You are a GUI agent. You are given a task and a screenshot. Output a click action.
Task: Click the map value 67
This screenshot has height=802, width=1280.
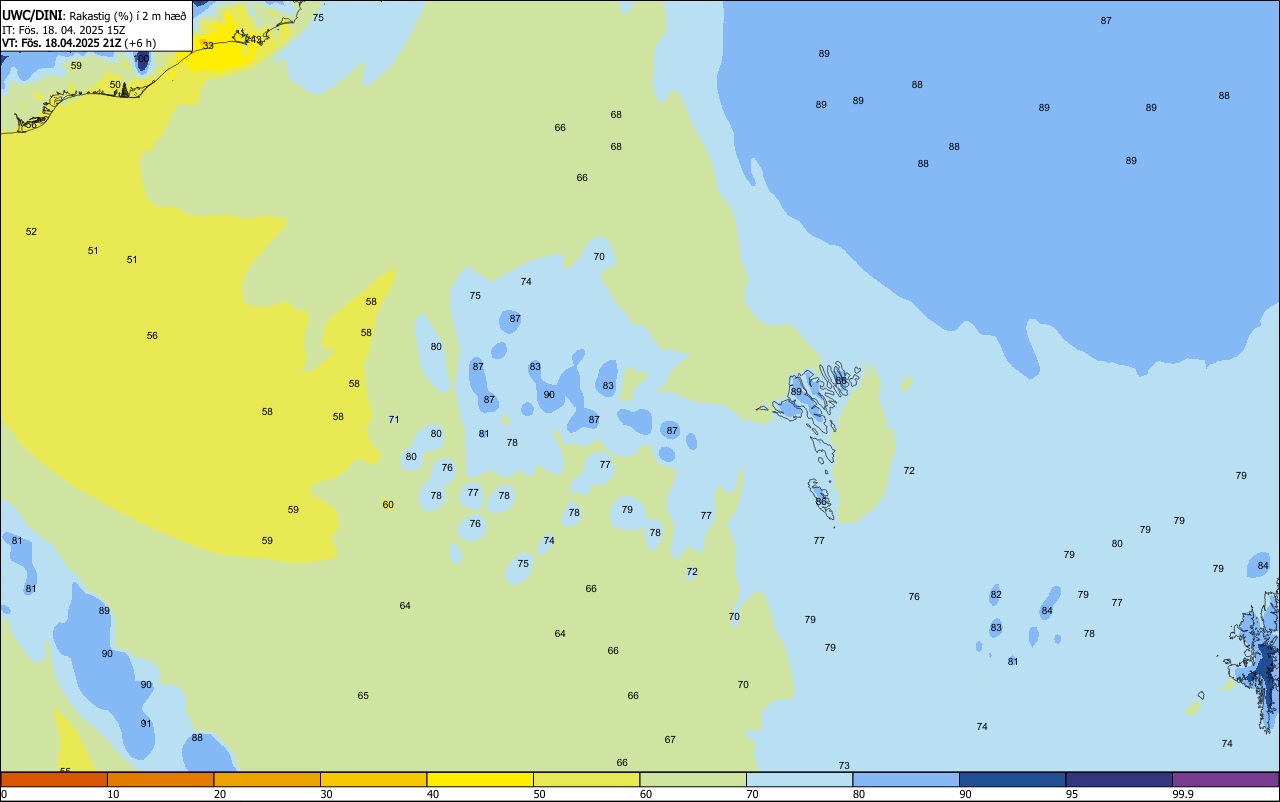(x=670, y=739)
